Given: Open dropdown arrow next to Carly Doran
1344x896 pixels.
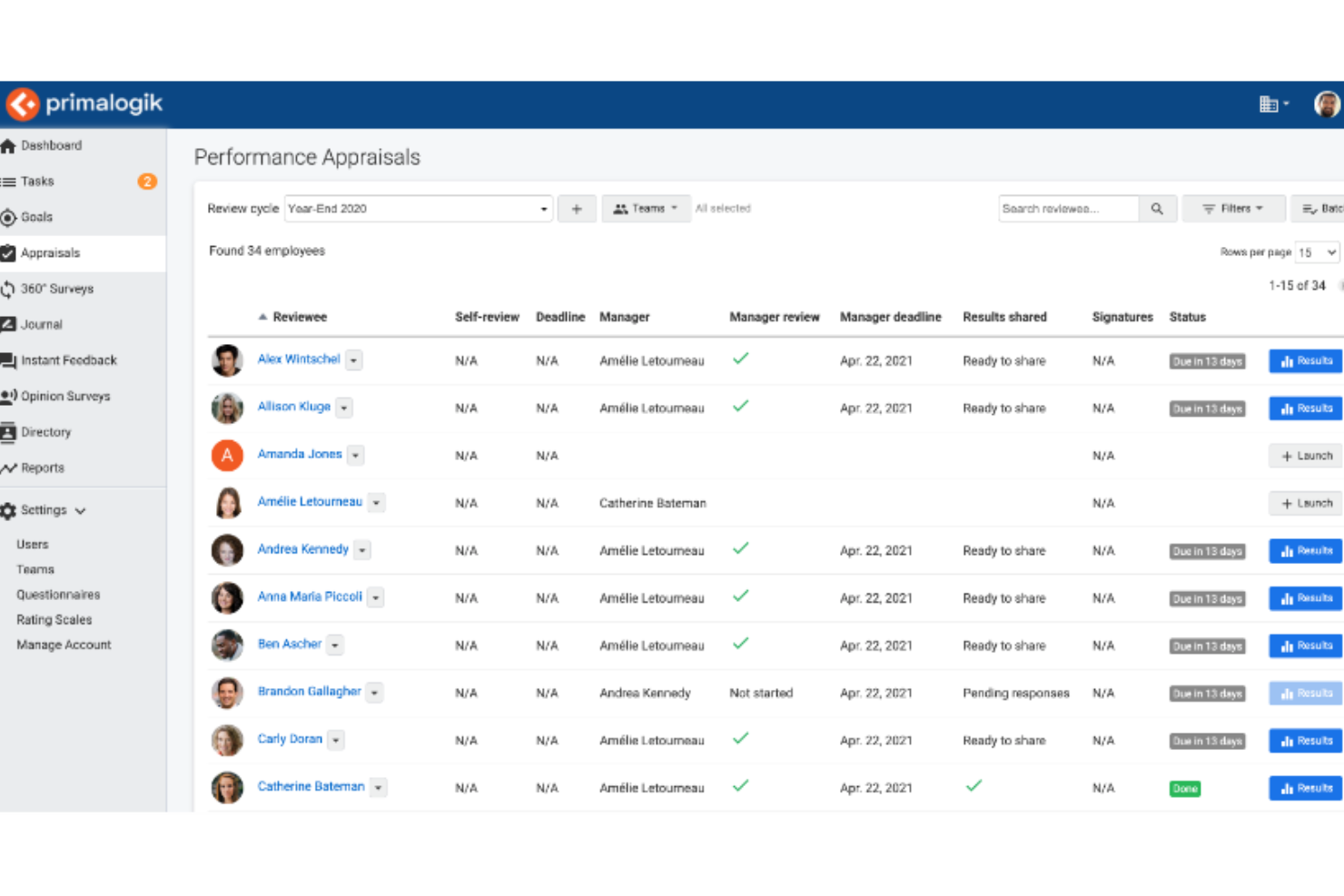Looking at the screenshot, I should [x=336, y=740].
